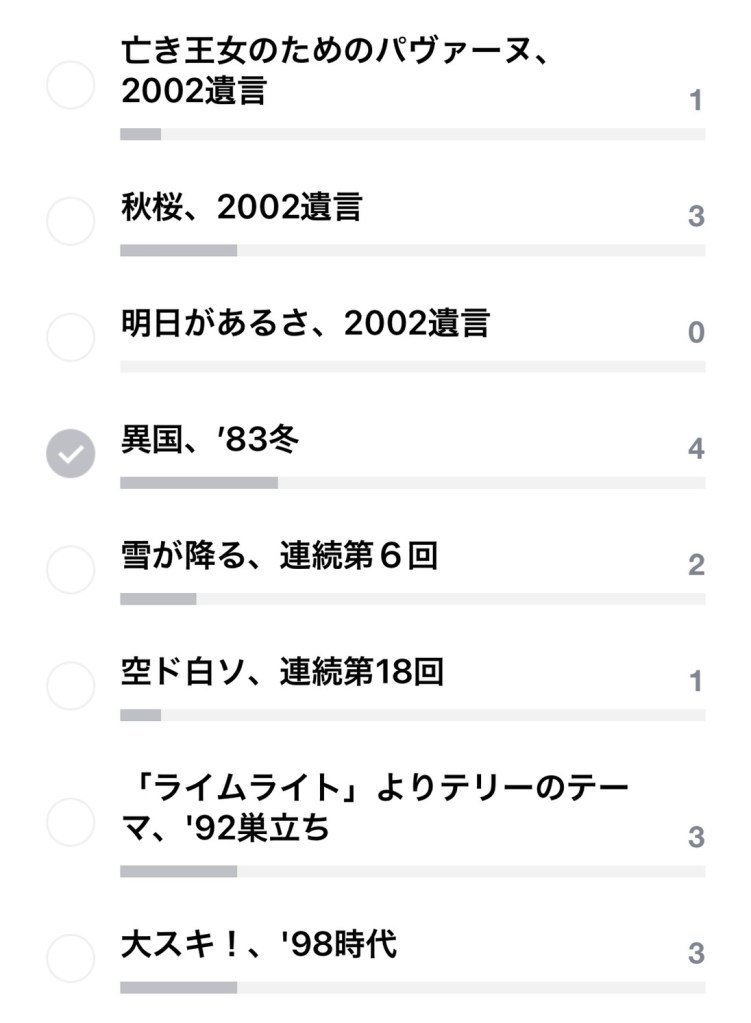751x1023 pixels.
Task: Click the 大スキ！、'98時代 option text
Action: (258, 943)
